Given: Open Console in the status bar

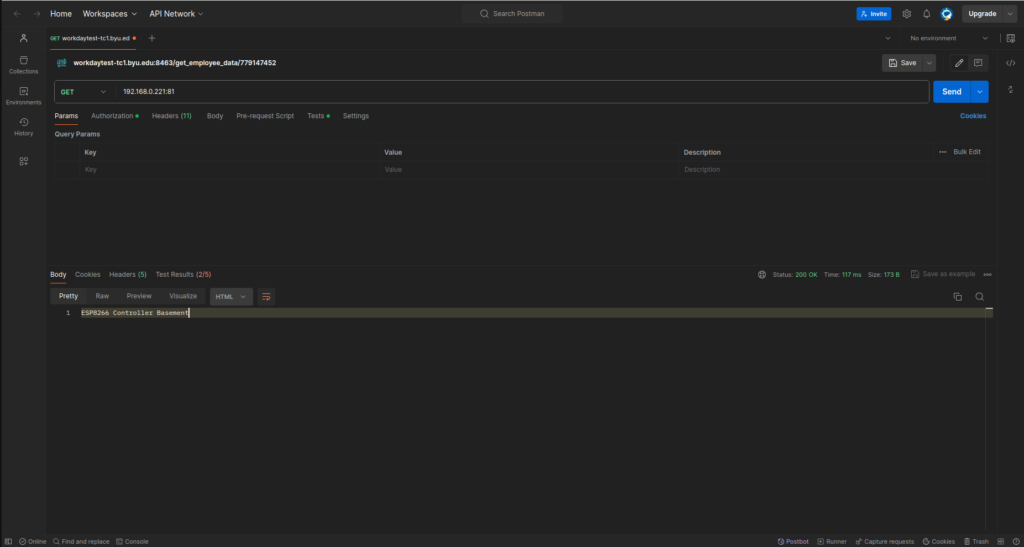Looking at the screenshot, I should 132,542.
